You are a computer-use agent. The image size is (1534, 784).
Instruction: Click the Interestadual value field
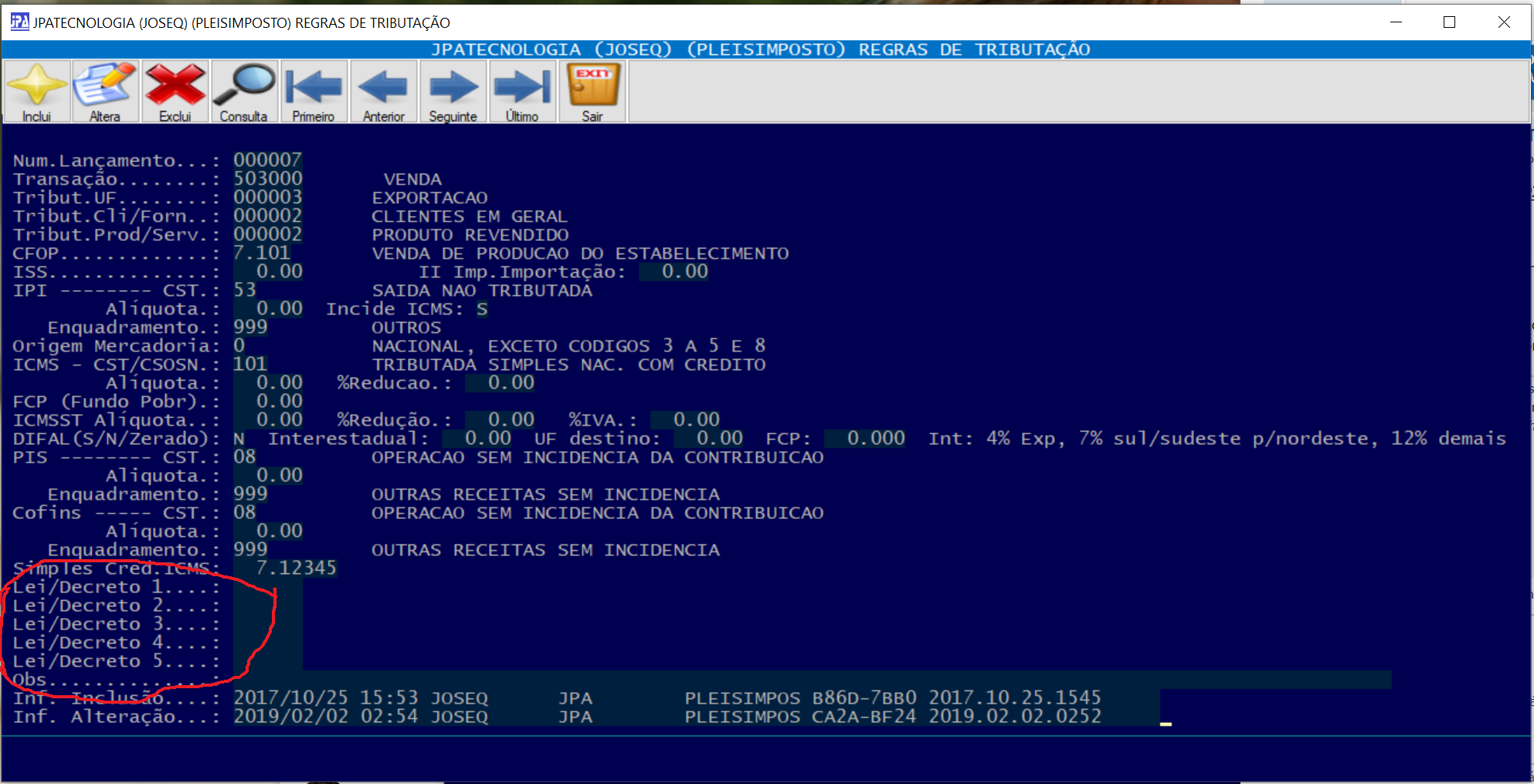(x=477, y=438)
